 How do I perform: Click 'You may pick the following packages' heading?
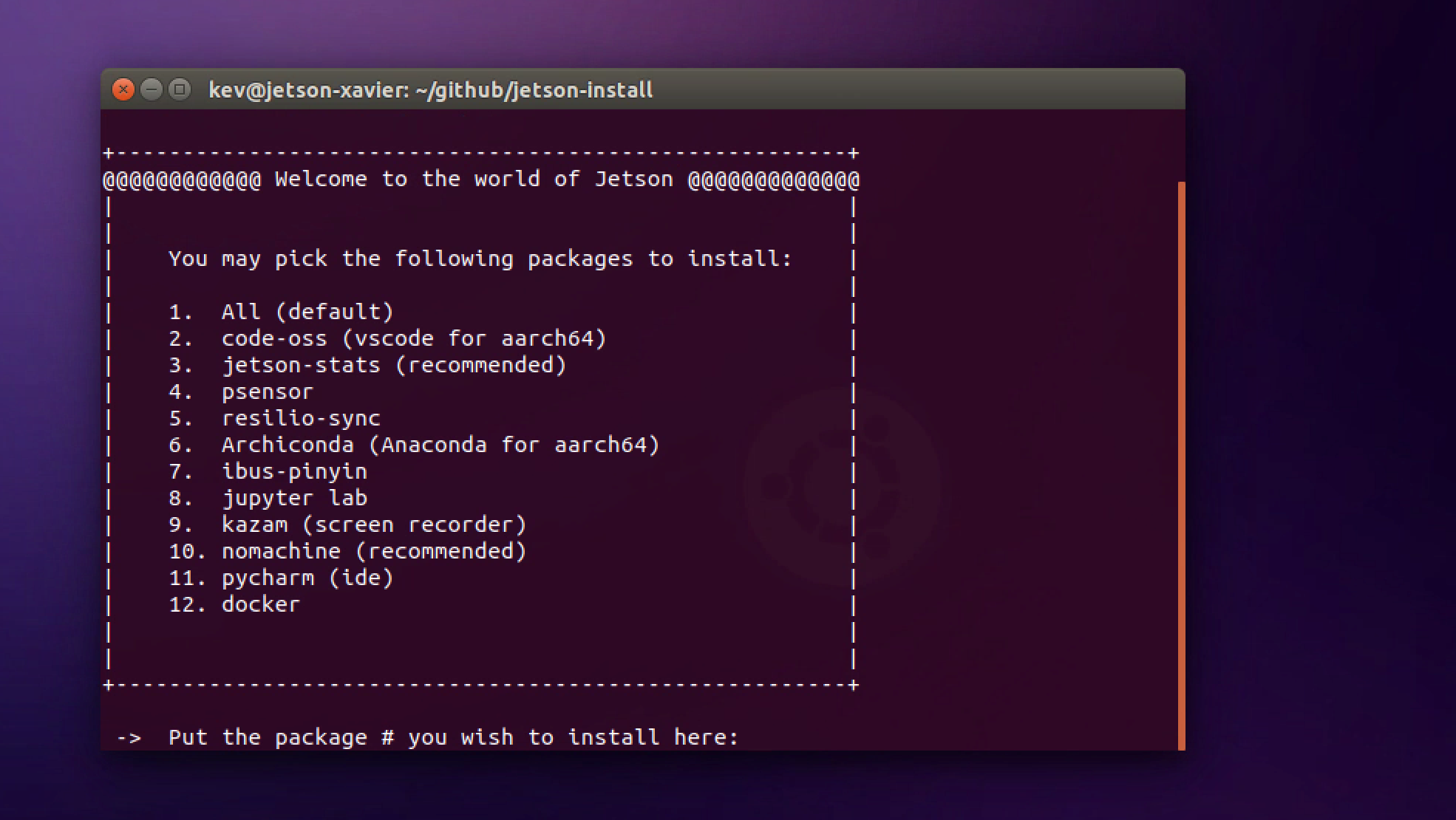[480, 259]
